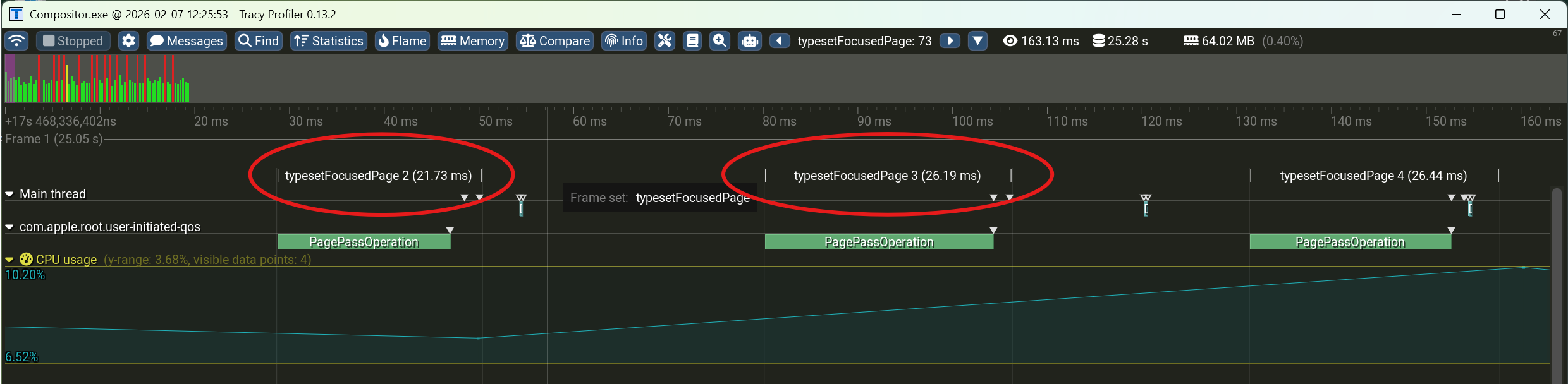This screenshot has height=384, width=1568.
Task: Open the Memory window
Action: pos(473,41)
